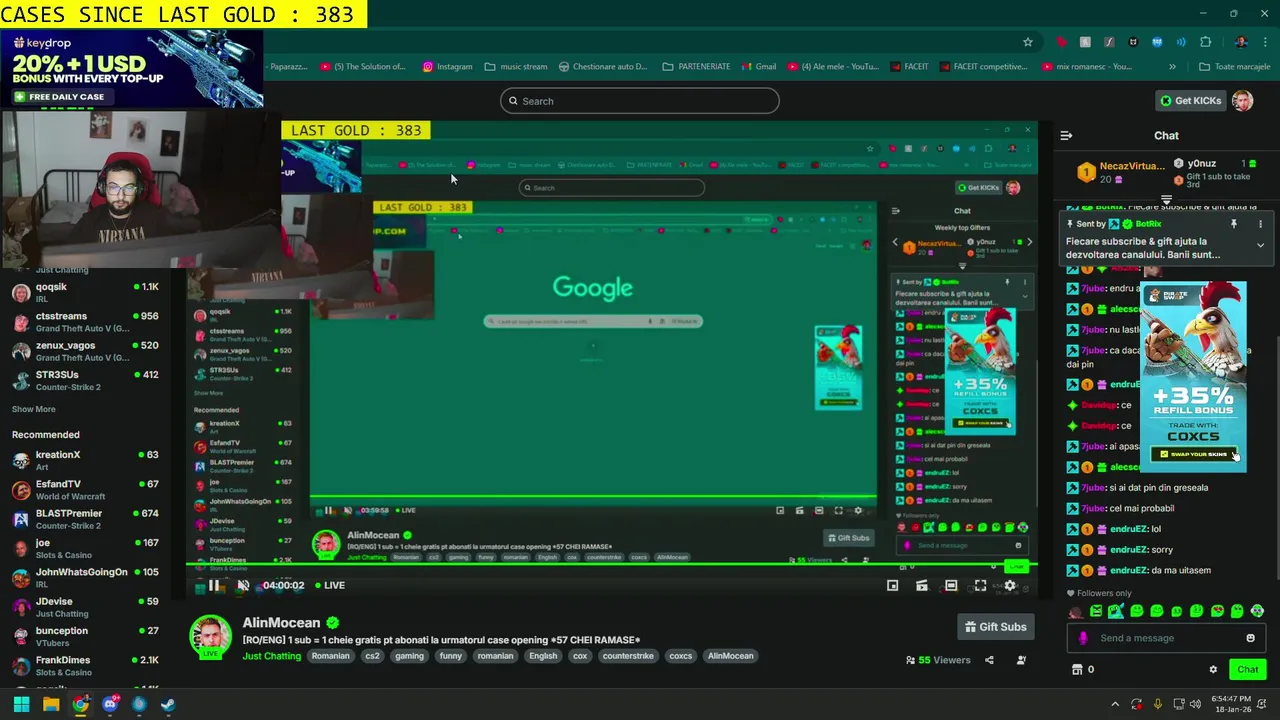Click the green Chat send button

click(1247, 670)
